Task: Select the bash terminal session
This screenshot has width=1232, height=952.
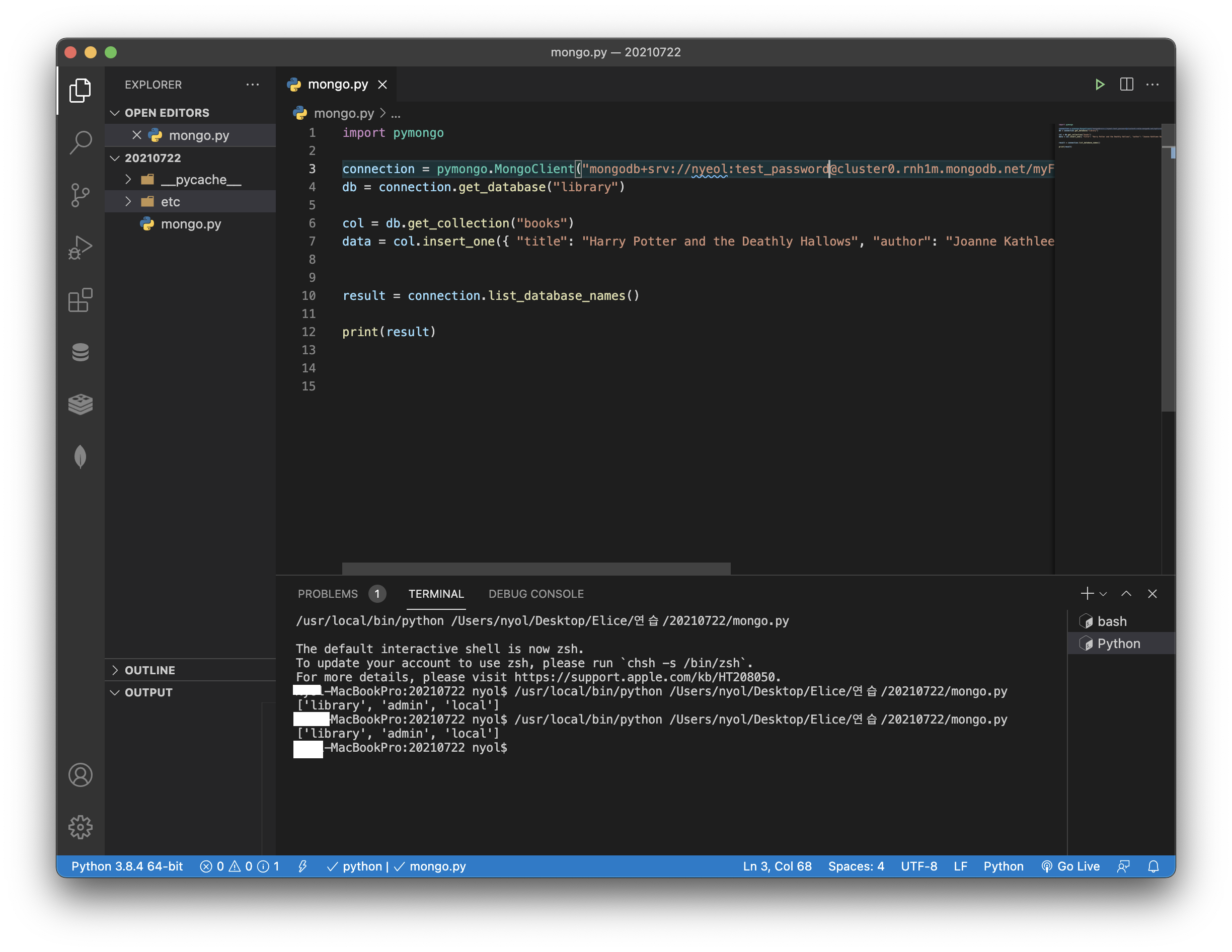Action: tap(1111, 621)
